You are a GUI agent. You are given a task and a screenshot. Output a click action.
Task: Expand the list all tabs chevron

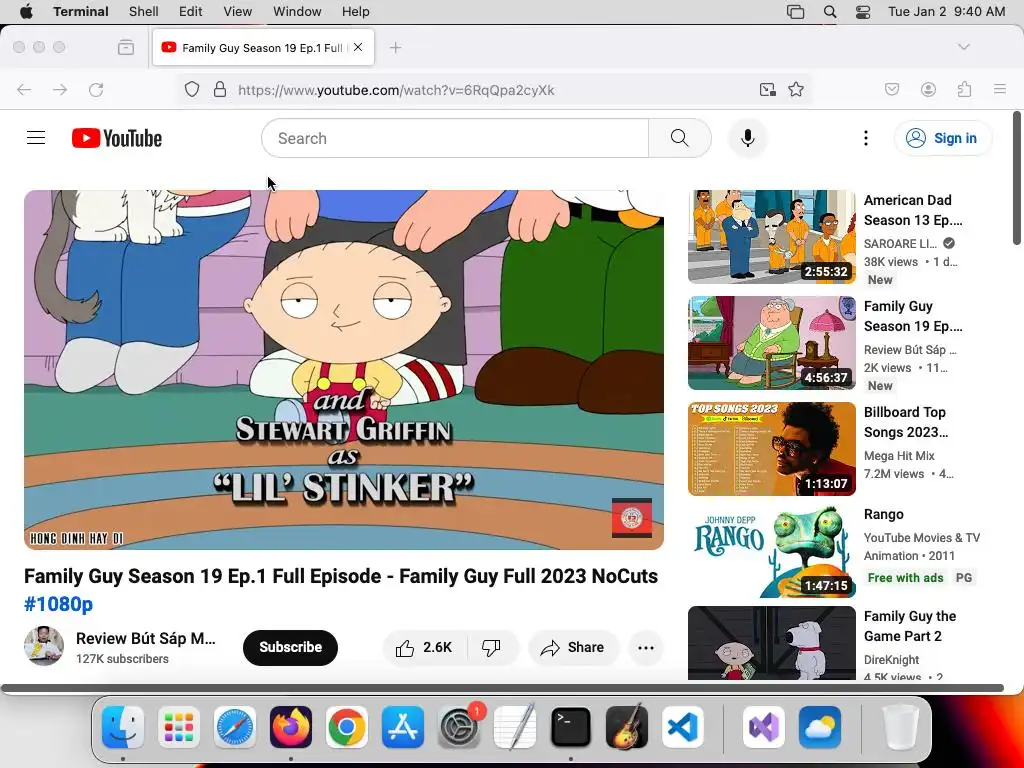pos(963,47)
